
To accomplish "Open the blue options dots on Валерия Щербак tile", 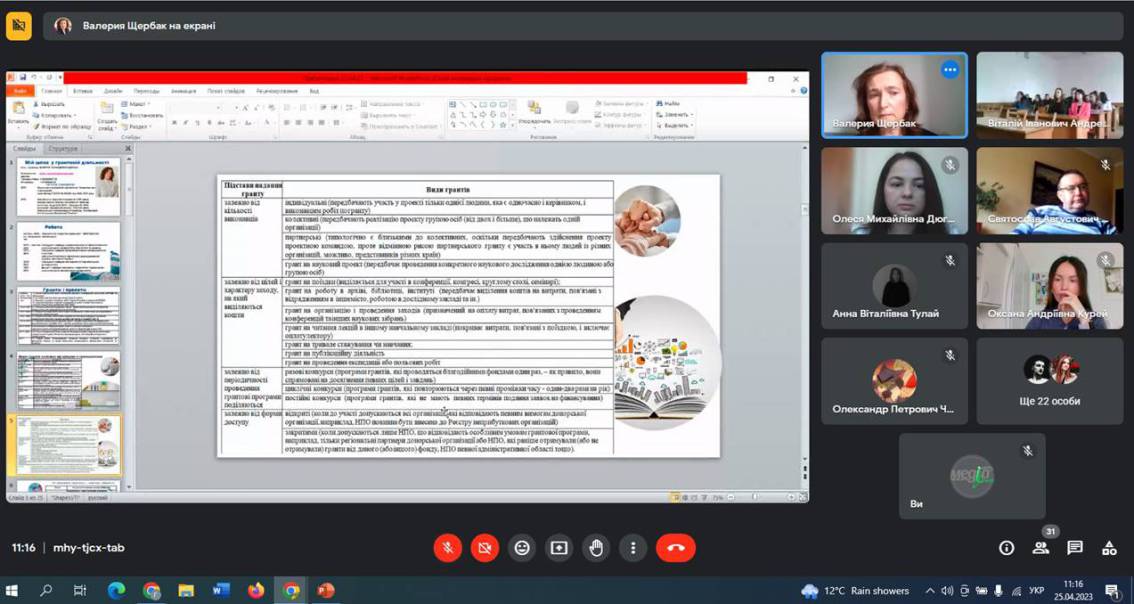I will click(949, 70).
